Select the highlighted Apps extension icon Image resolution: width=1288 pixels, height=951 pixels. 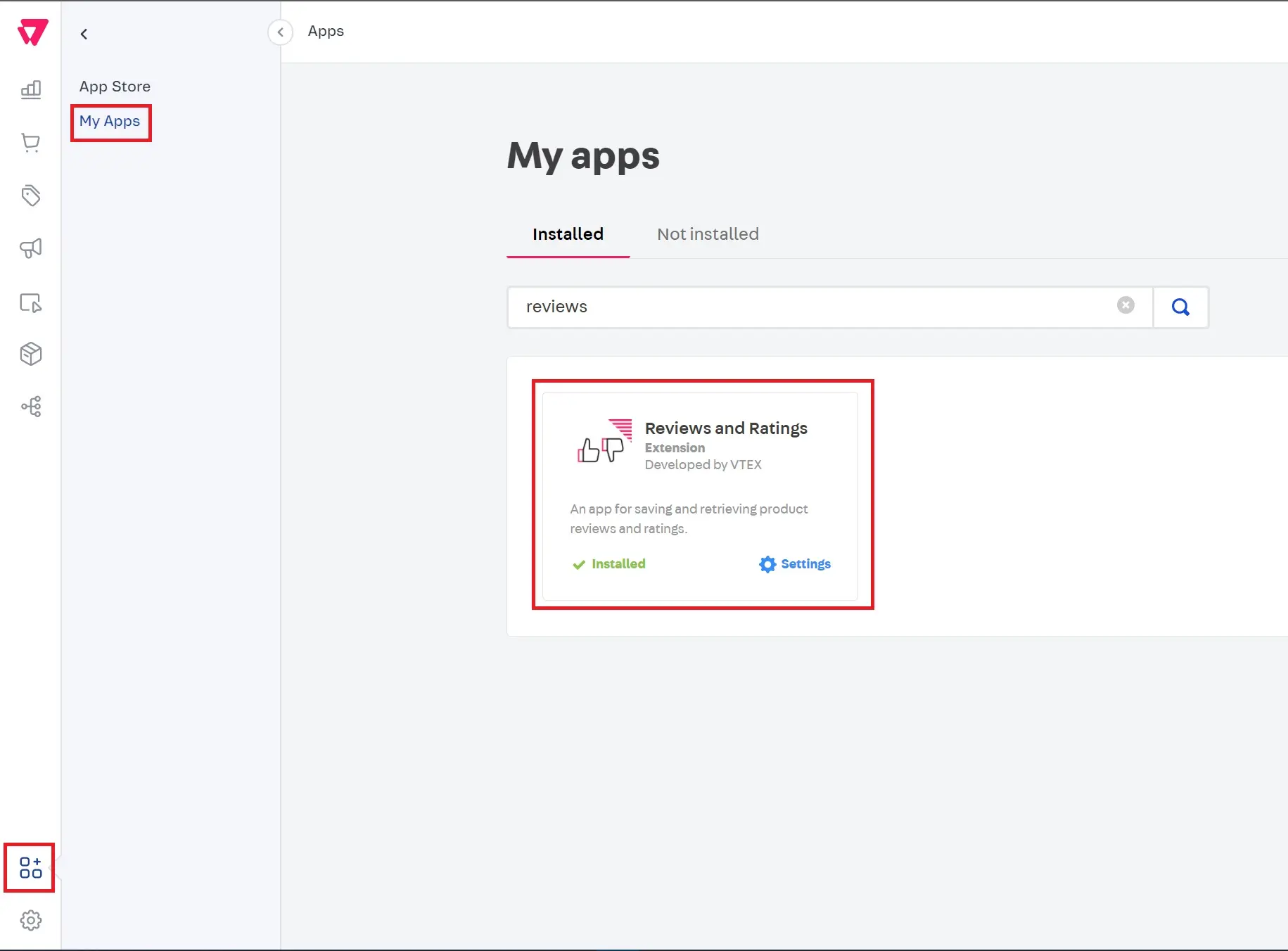pyautogui.click(x=29, y=868)
